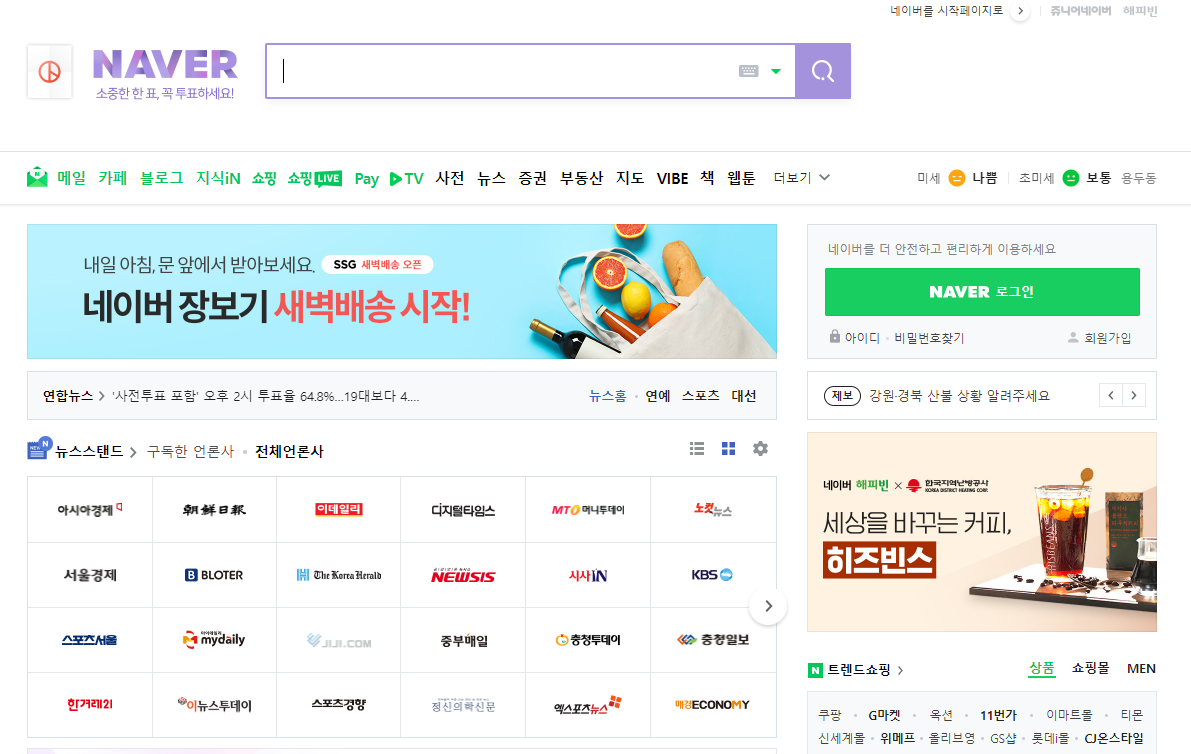The image size is (1191, 754).
Task: Open the on-screen keyboard icon
Action: tap(748, 71)
